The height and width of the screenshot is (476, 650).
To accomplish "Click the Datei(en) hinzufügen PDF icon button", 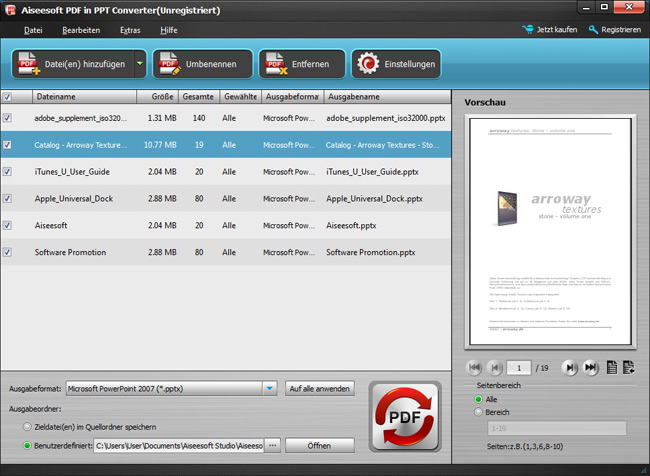I will tap(73, 64).
